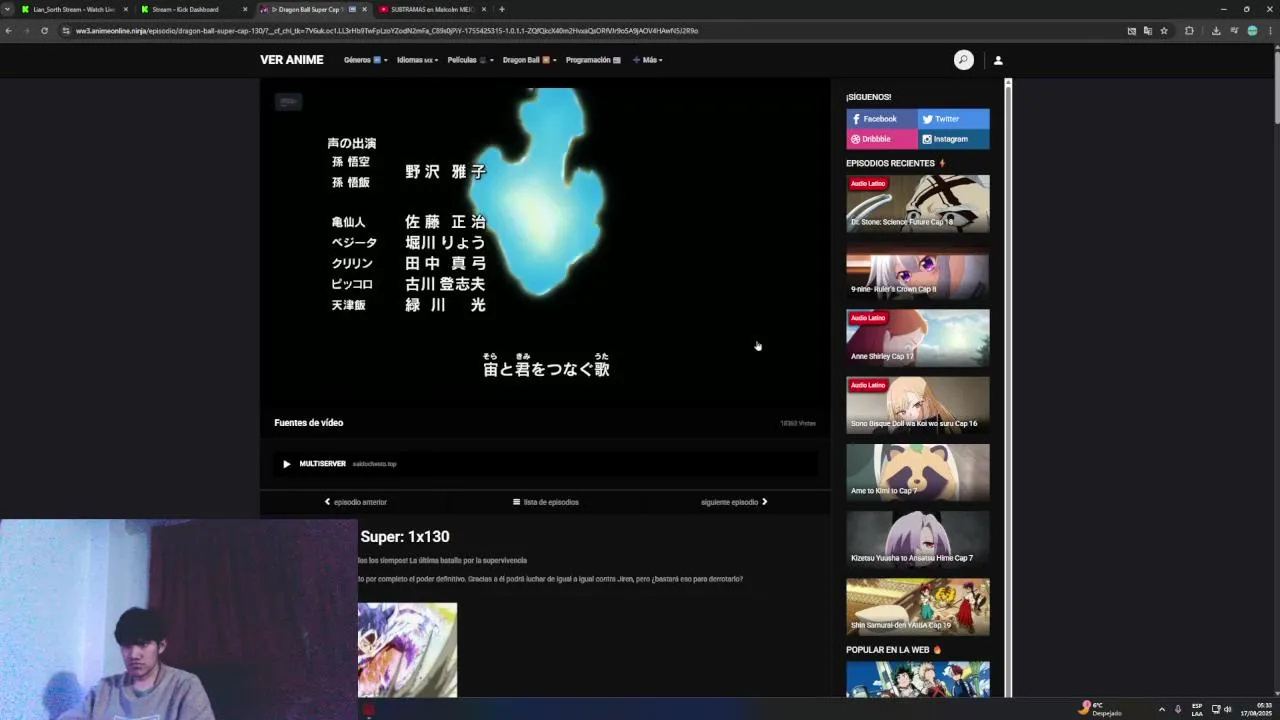1280x720 pixels.
Task: Click the VER ANIME logo
Action: [x=292, y=60]
